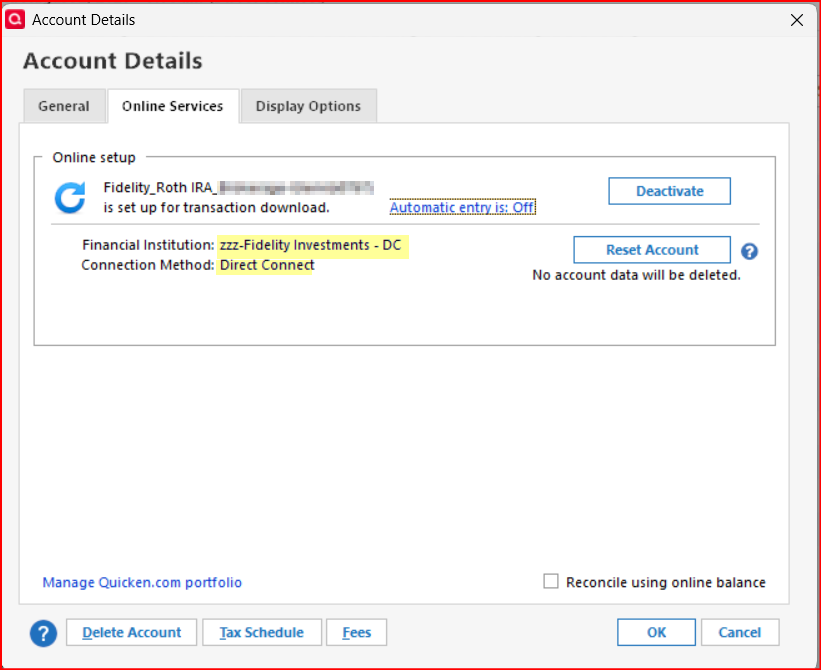
Task: Cancel the account details changes
Action: [x=740, y=632]
